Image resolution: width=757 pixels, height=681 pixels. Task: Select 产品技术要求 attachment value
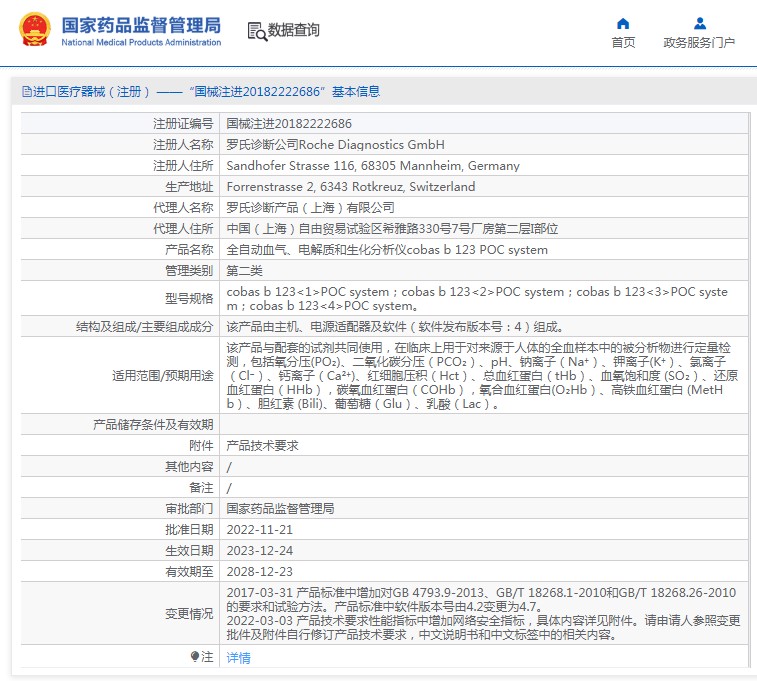coord(263,445)
